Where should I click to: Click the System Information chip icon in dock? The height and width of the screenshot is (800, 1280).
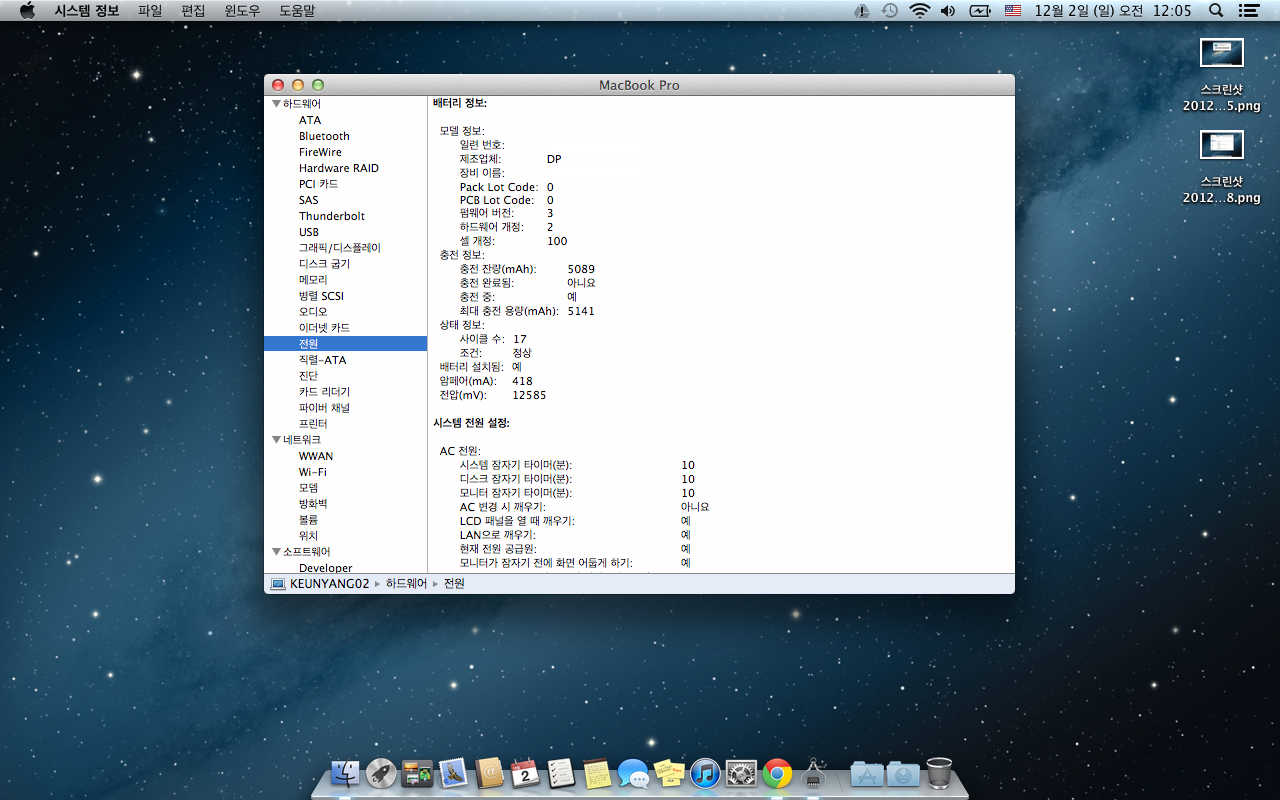pyautogui.click(x=814, y=773)
